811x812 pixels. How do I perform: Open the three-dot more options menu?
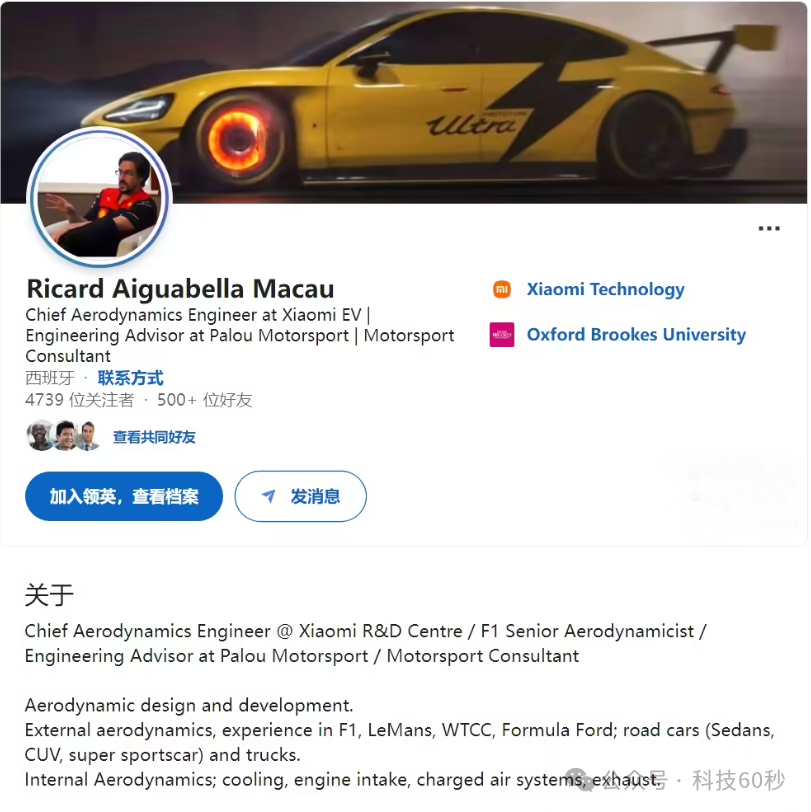(769, 228)
